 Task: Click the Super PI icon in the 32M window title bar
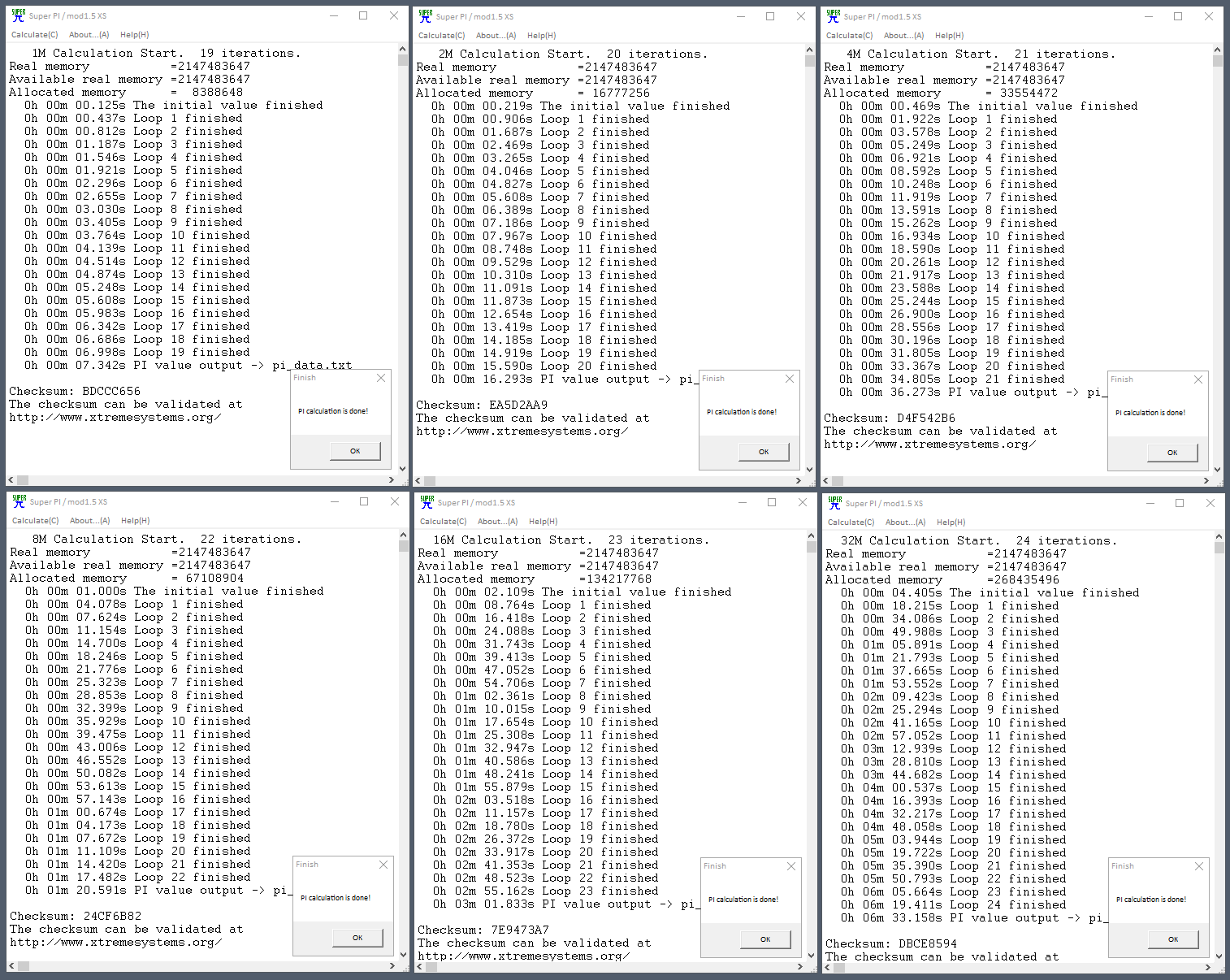tap(835, 502)
